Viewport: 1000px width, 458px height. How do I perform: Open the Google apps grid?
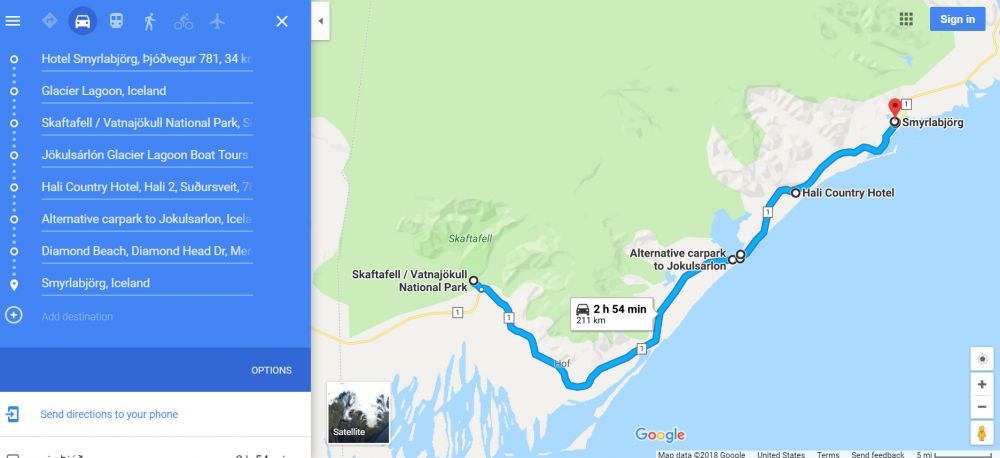906,18
